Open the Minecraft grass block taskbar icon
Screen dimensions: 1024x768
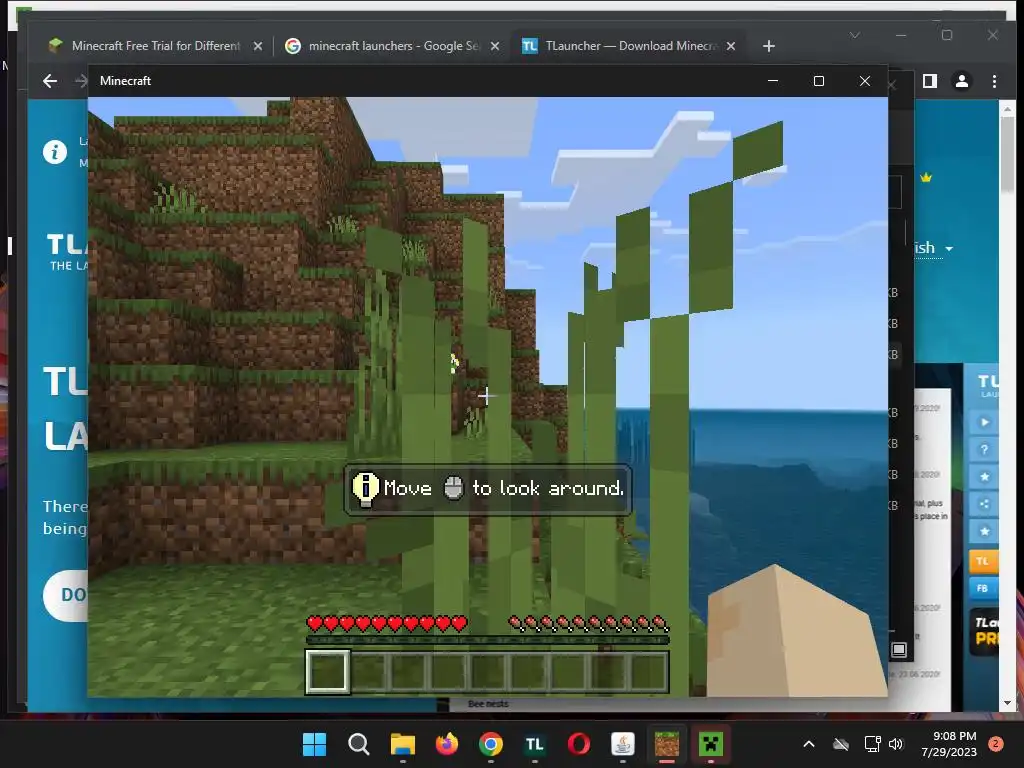pyautogui.click(x=667, y=744)
